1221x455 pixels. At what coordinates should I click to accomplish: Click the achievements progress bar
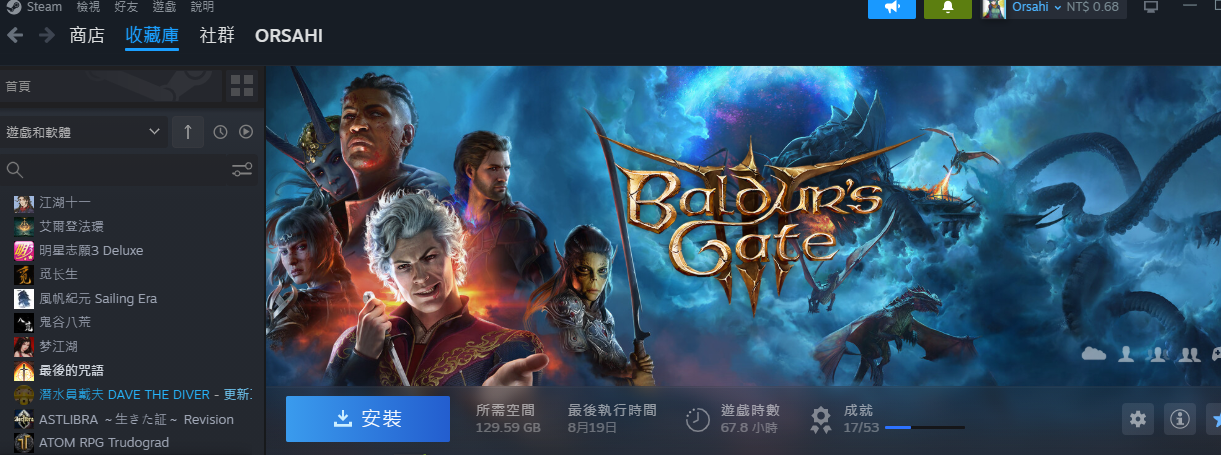(925, 427)
